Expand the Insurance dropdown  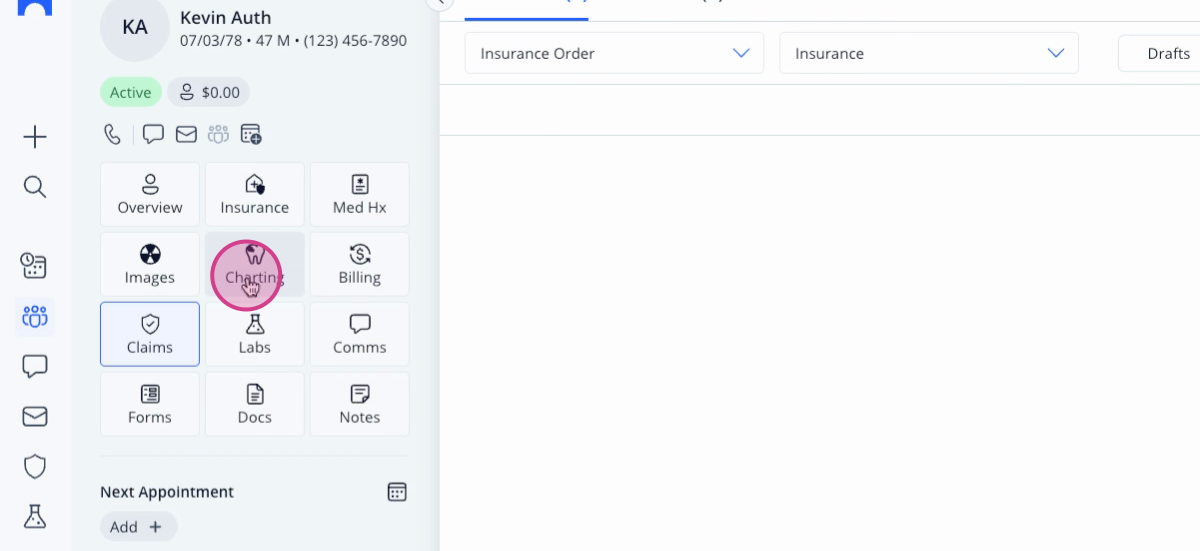pos(929,53)
